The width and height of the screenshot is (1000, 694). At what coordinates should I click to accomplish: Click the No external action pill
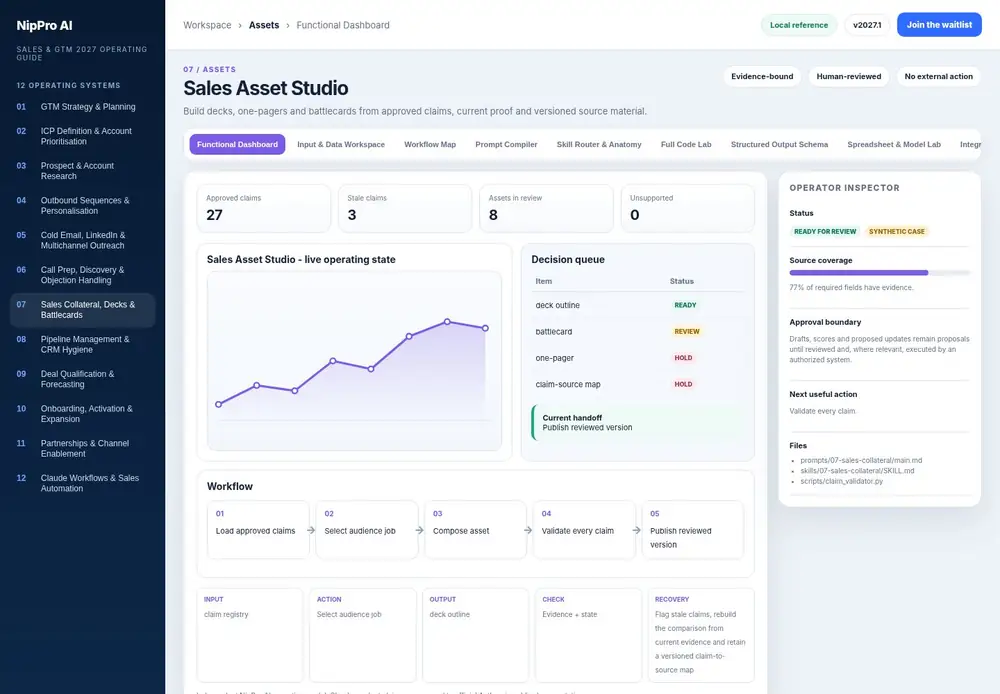click(x=938, y=77)
